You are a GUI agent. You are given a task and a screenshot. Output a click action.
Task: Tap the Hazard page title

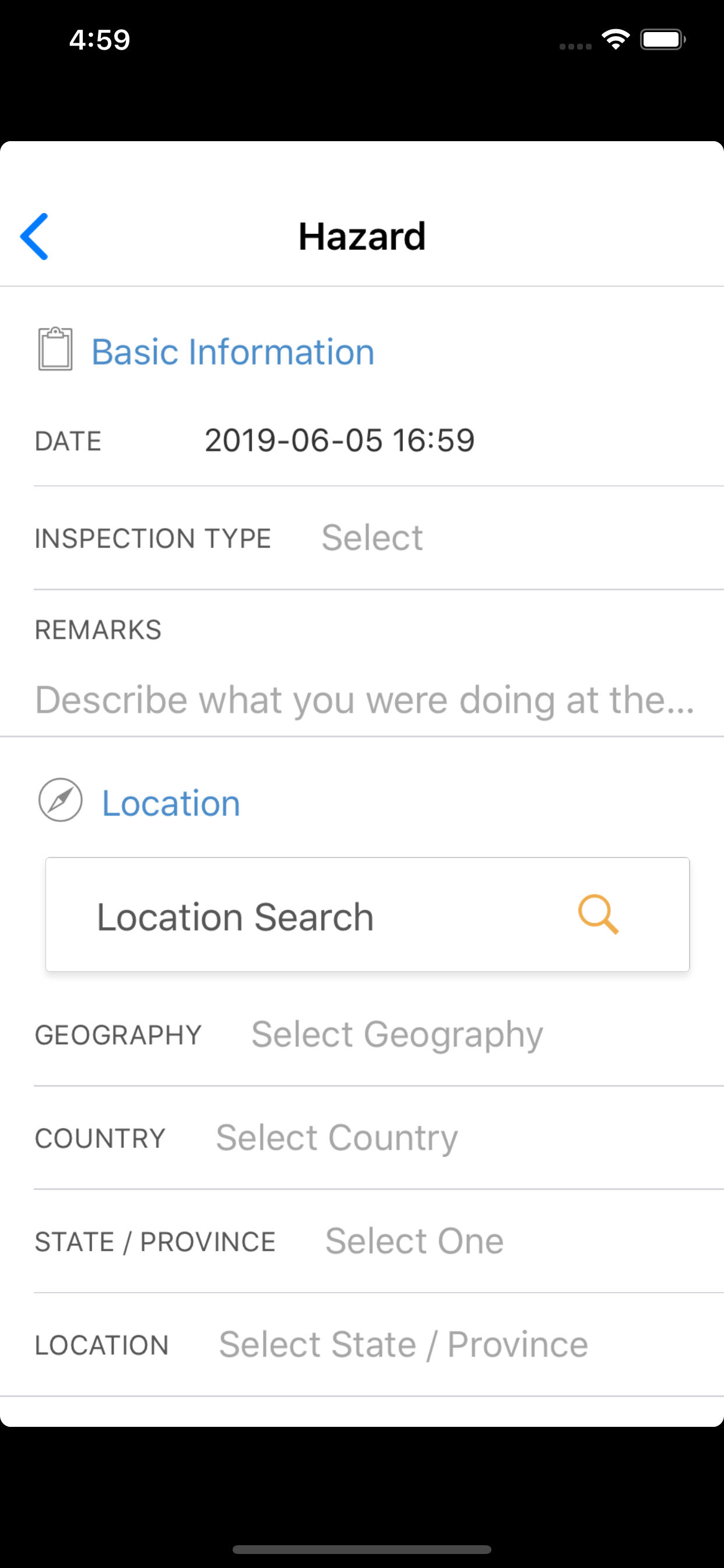pyautogui.click(x=362, y=236)
